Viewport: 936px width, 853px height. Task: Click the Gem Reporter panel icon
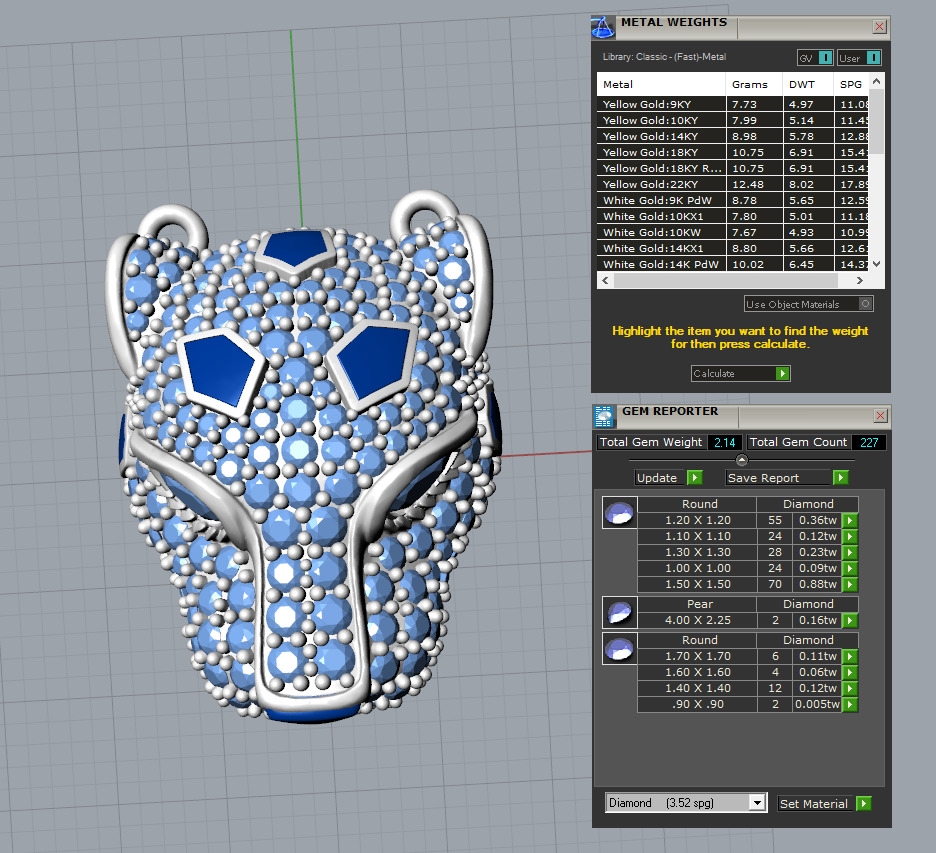604,416
